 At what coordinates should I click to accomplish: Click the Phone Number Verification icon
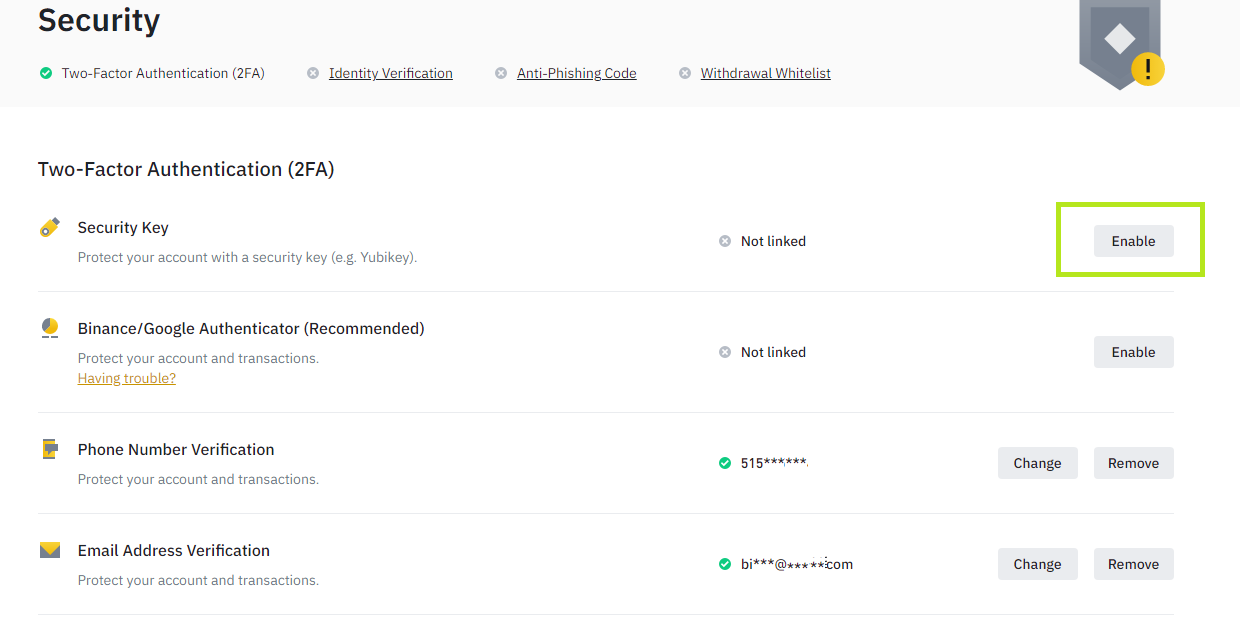pos(50,449)
